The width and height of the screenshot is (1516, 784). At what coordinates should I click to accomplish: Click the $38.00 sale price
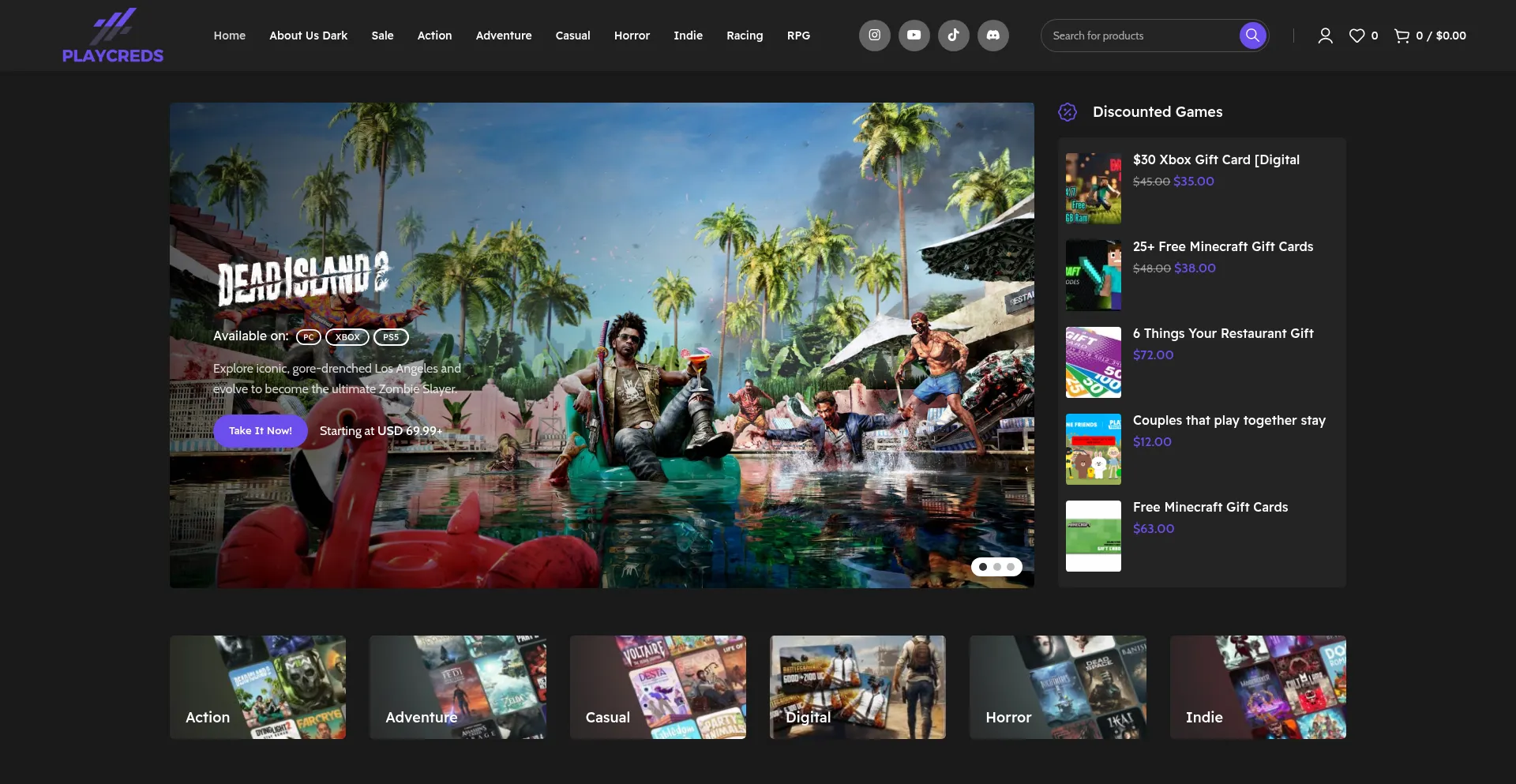pyautogui.click(x=1195, y=268)
